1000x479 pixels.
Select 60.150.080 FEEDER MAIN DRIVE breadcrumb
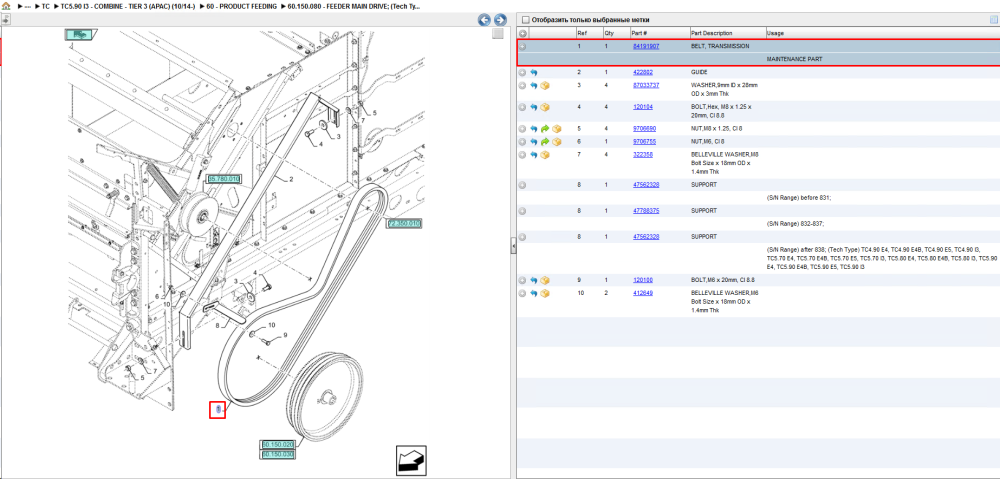click(x=355, y=5)
